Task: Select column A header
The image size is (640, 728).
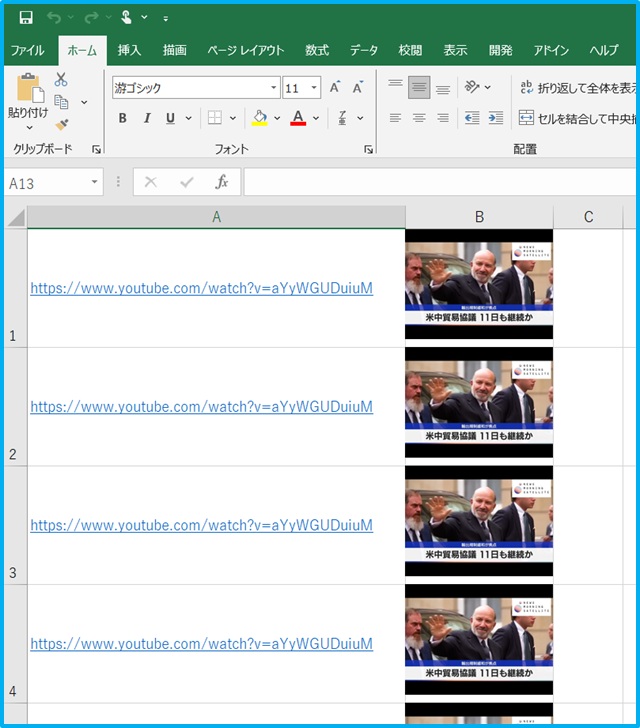Action: click(x=216, y=217)
